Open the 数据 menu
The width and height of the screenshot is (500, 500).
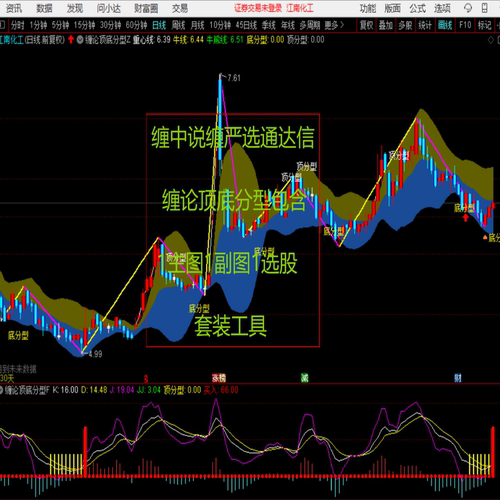(44, 8)
